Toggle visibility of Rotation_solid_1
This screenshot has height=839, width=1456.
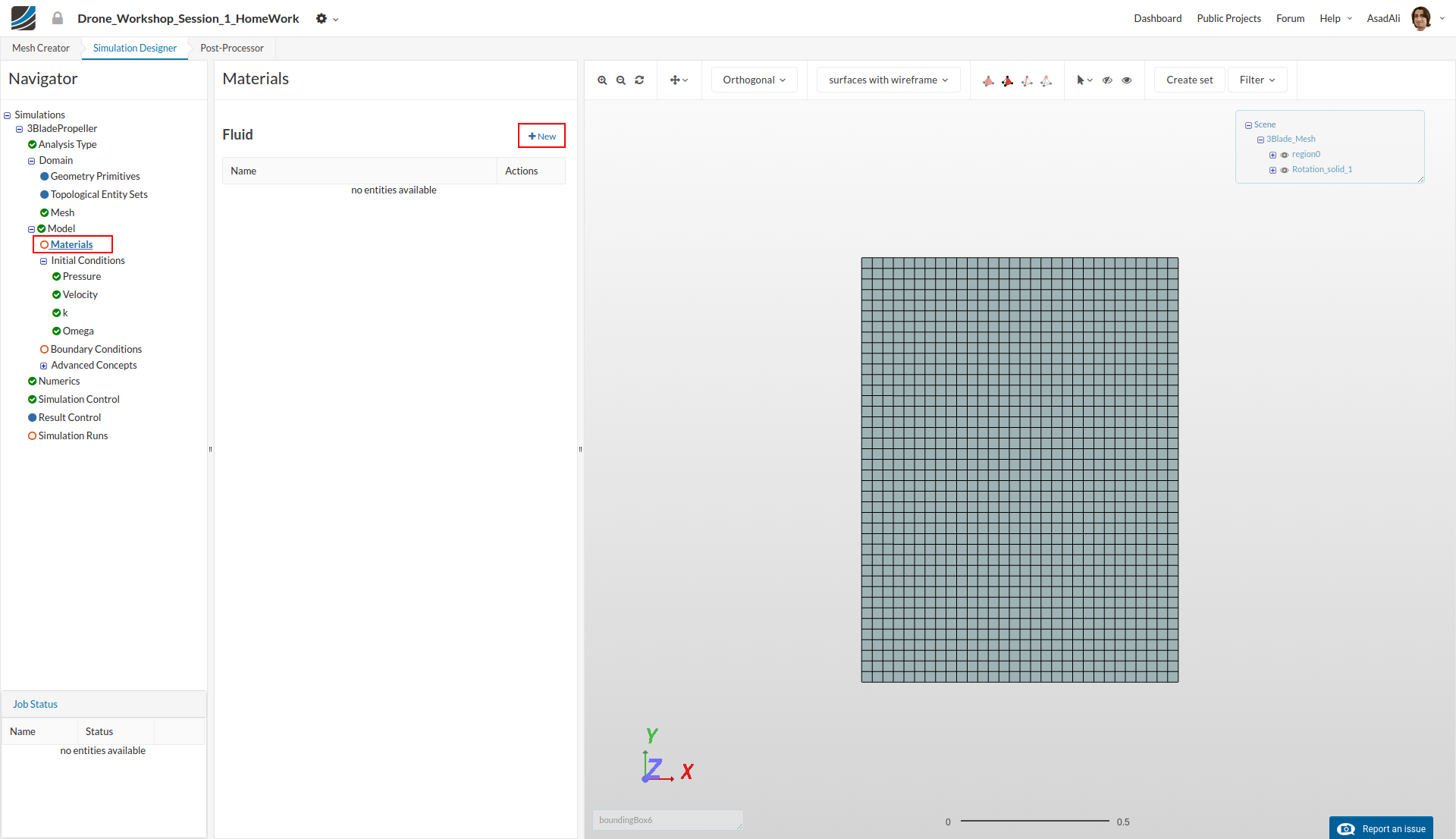coord(1285,170)
